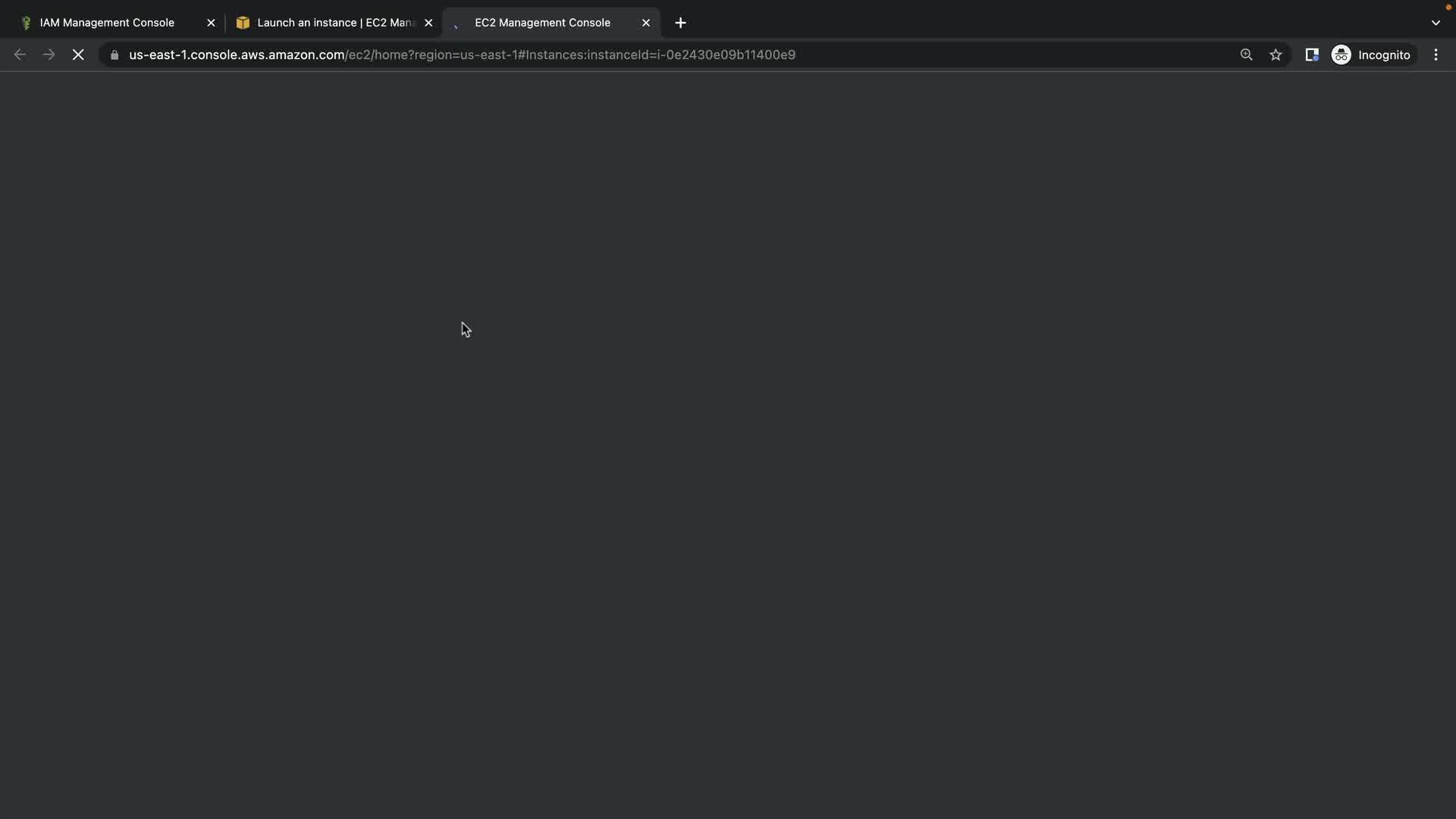Bookmark this page with the star icon
Viewport: 1456px width, 819px height.
point(1276,55)
